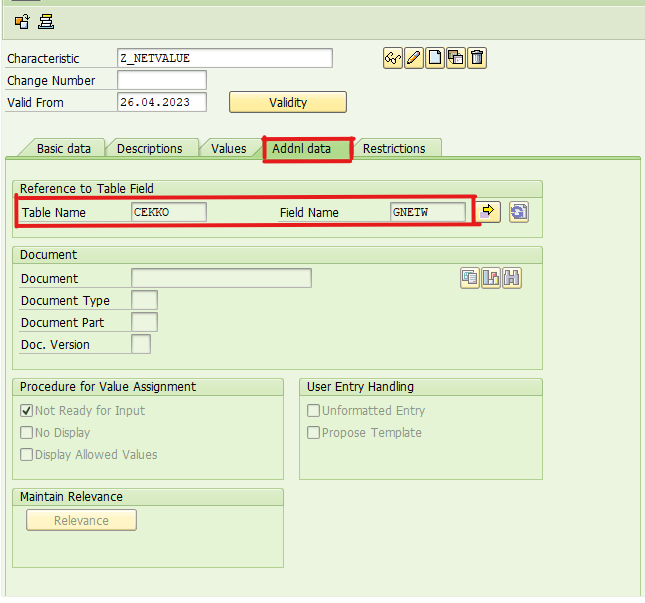Click the Characteristic input field
The height and width of the screenshot is (603, 645).
point(225,58)
